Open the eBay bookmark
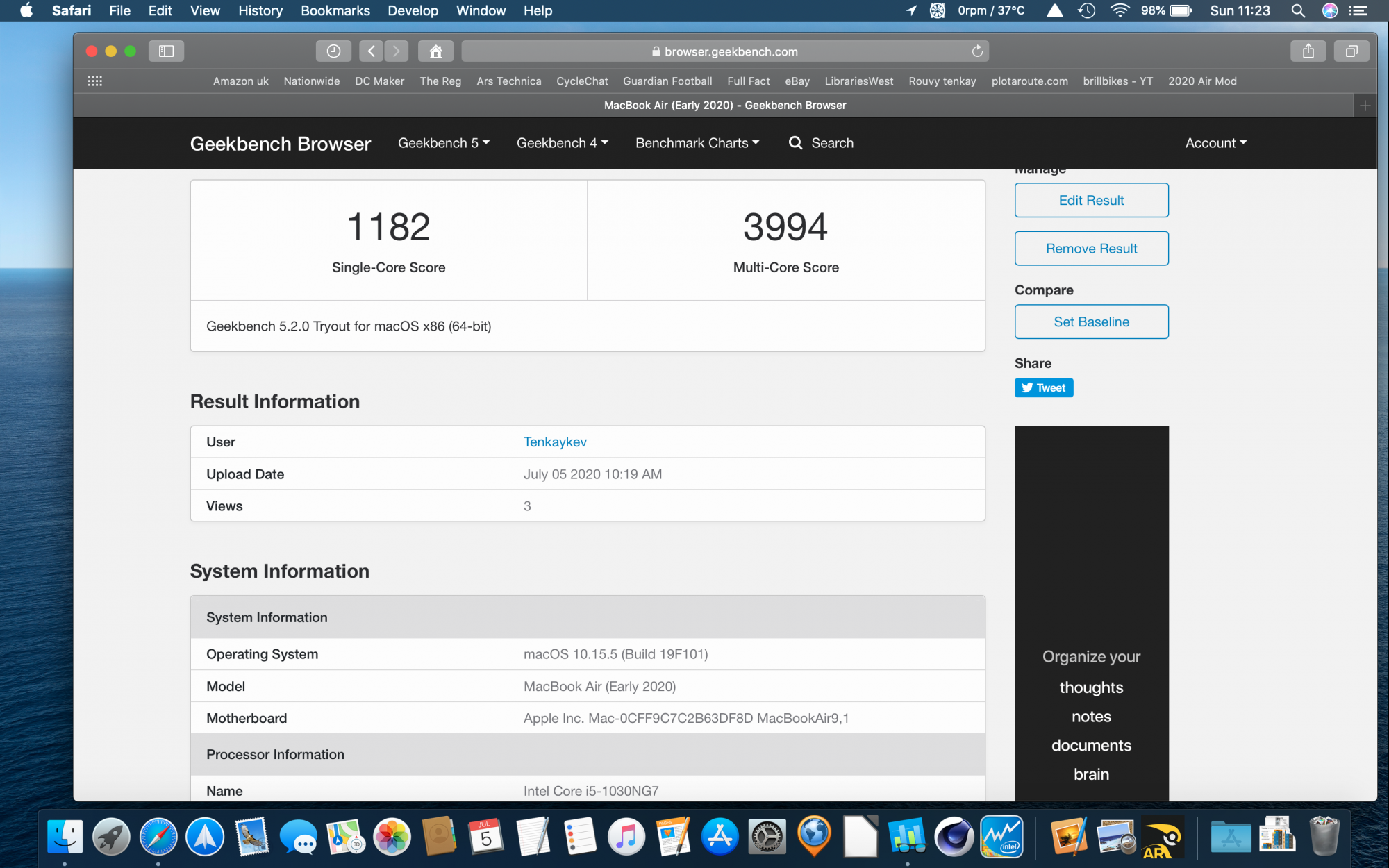This screenshot has height=868, width=1389. 797,81
